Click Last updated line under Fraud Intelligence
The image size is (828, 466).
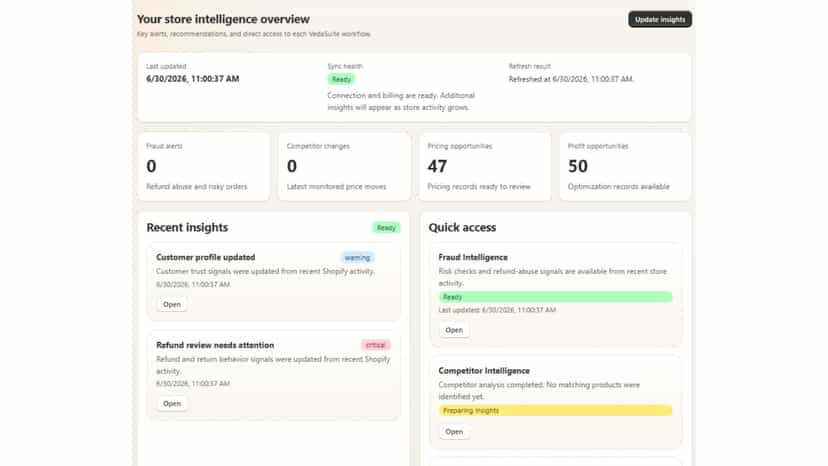(497, 310)
